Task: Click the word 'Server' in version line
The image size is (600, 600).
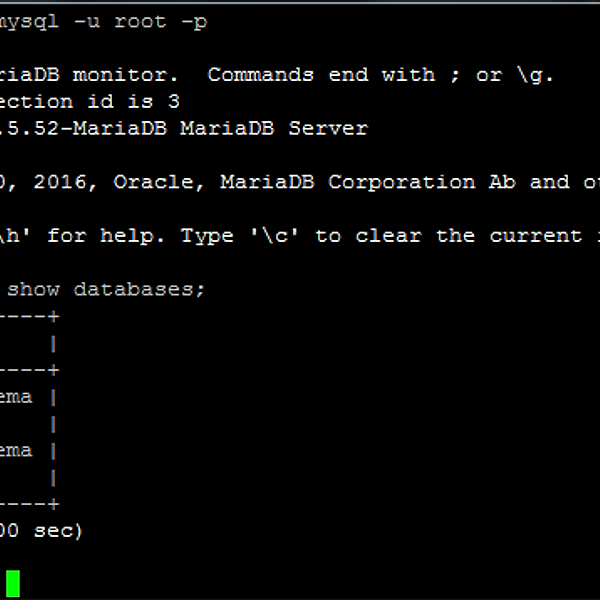Action: click(328, 128)
